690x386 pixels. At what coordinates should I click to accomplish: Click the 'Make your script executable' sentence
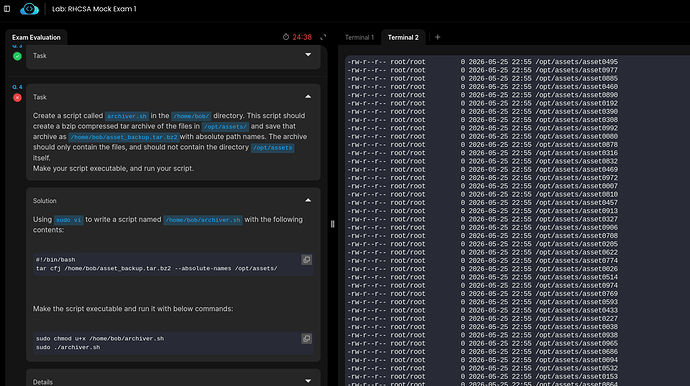[x=113, y=168]
